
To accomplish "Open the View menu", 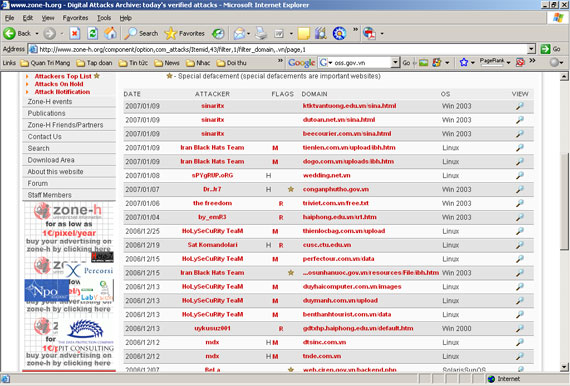I will (48, 18).
